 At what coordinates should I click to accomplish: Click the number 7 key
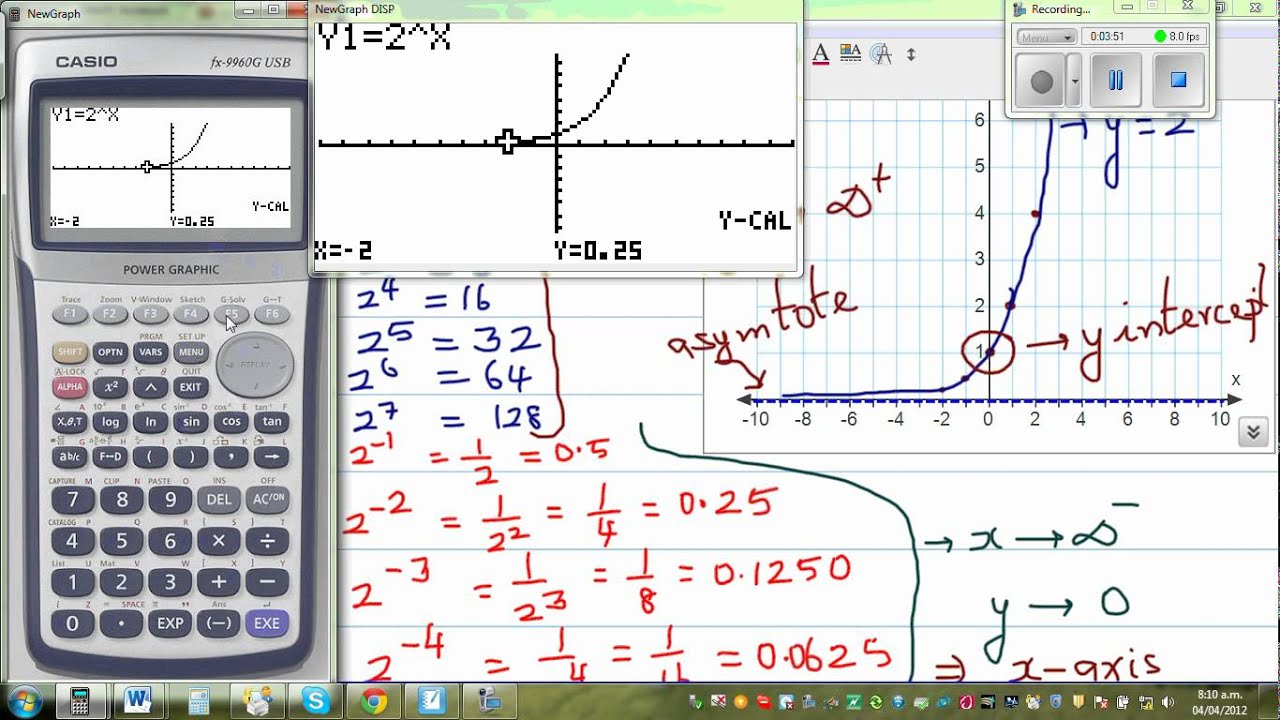[72, 499]
